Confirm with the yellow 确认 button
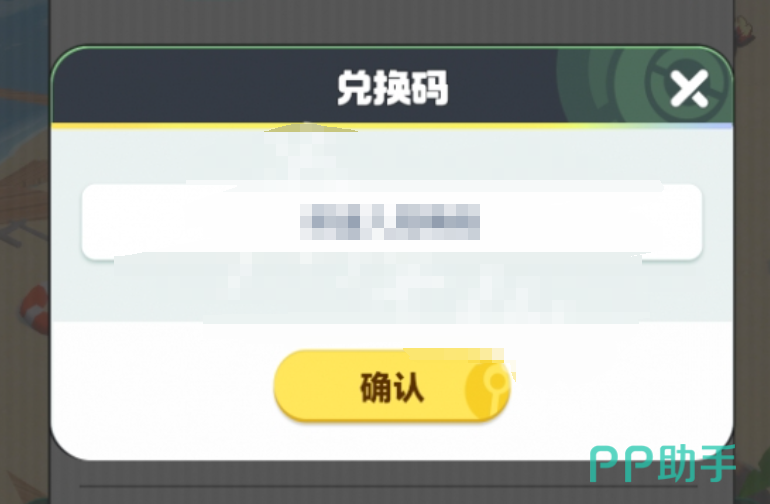Viewport: 770px width, 504px height. coord(392,386)
